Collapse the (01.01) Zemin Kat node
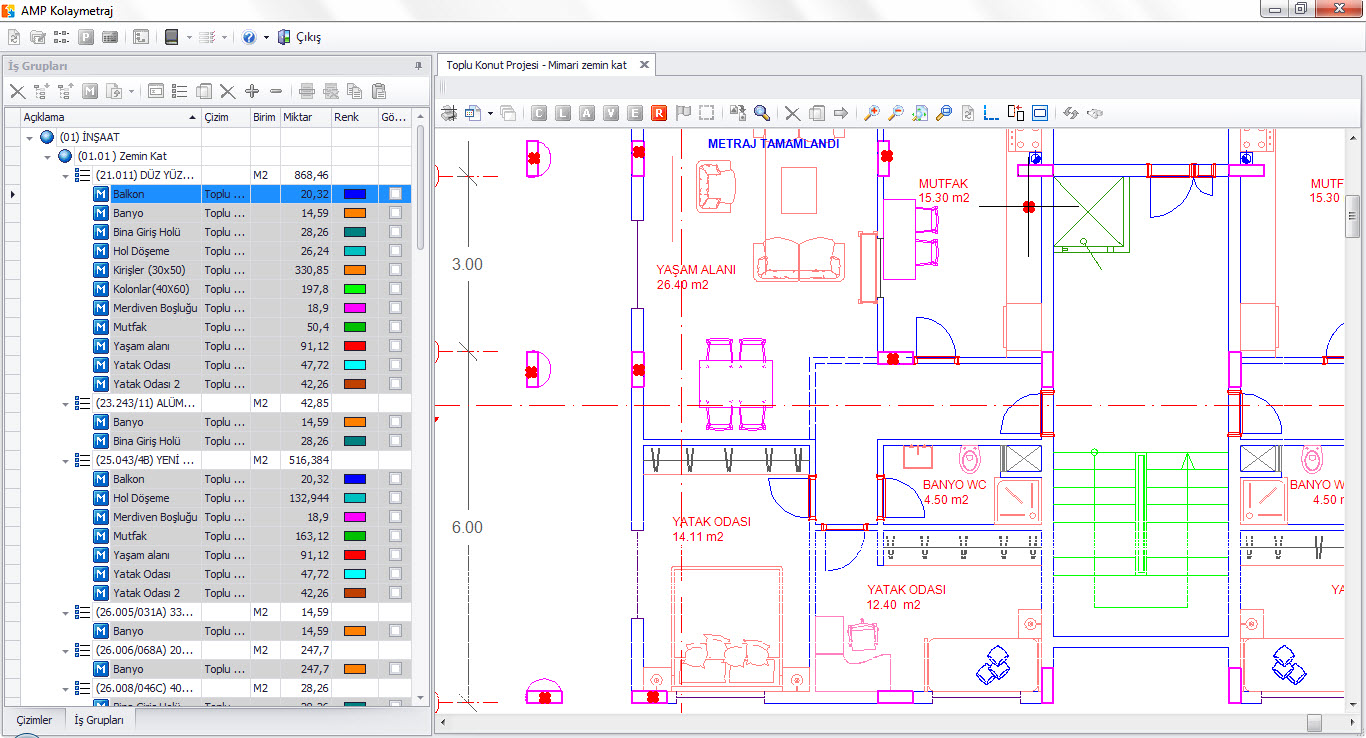 click(x=48, y=157)
